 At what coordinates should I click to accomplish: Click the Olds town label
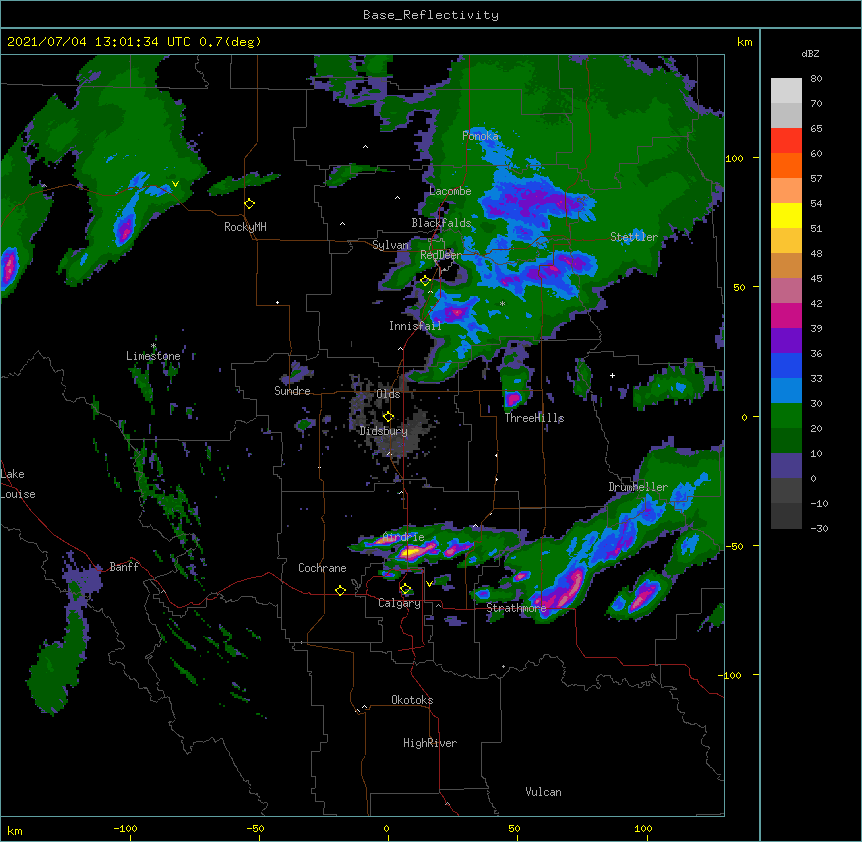pyautogui.click(x=388, y=394)
